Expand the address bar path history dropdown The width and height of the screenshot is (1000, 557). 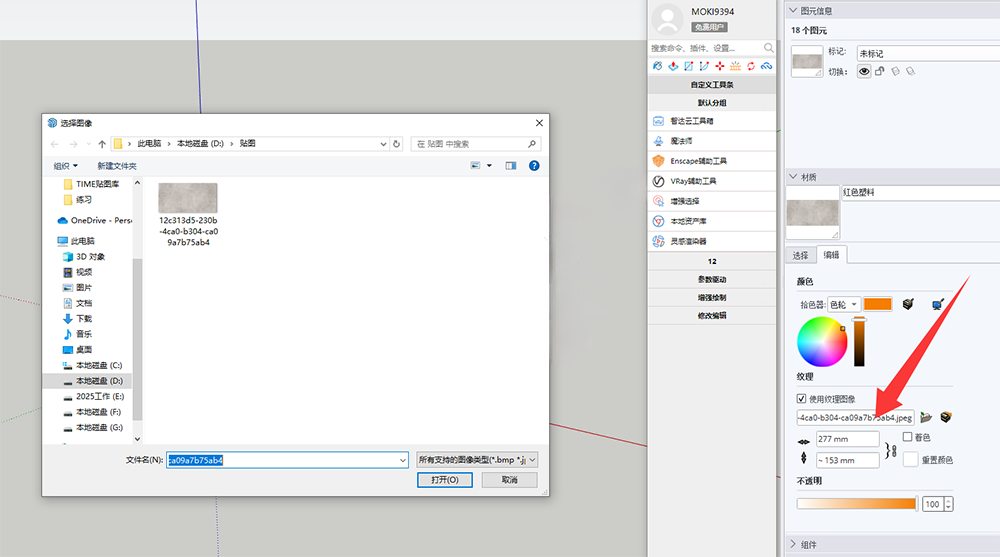383,144
